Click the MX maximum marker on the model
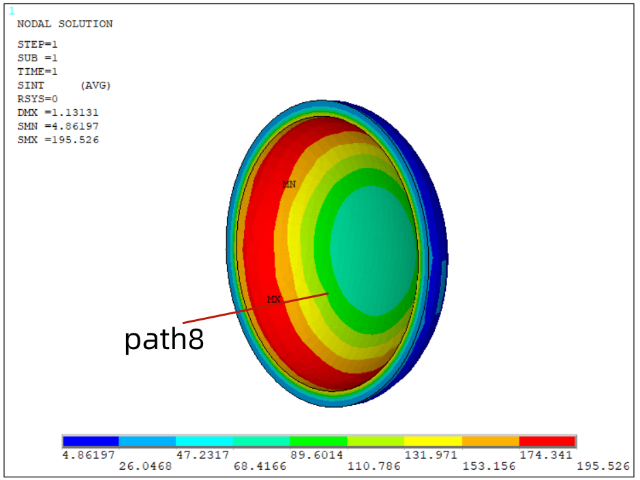 274,300
